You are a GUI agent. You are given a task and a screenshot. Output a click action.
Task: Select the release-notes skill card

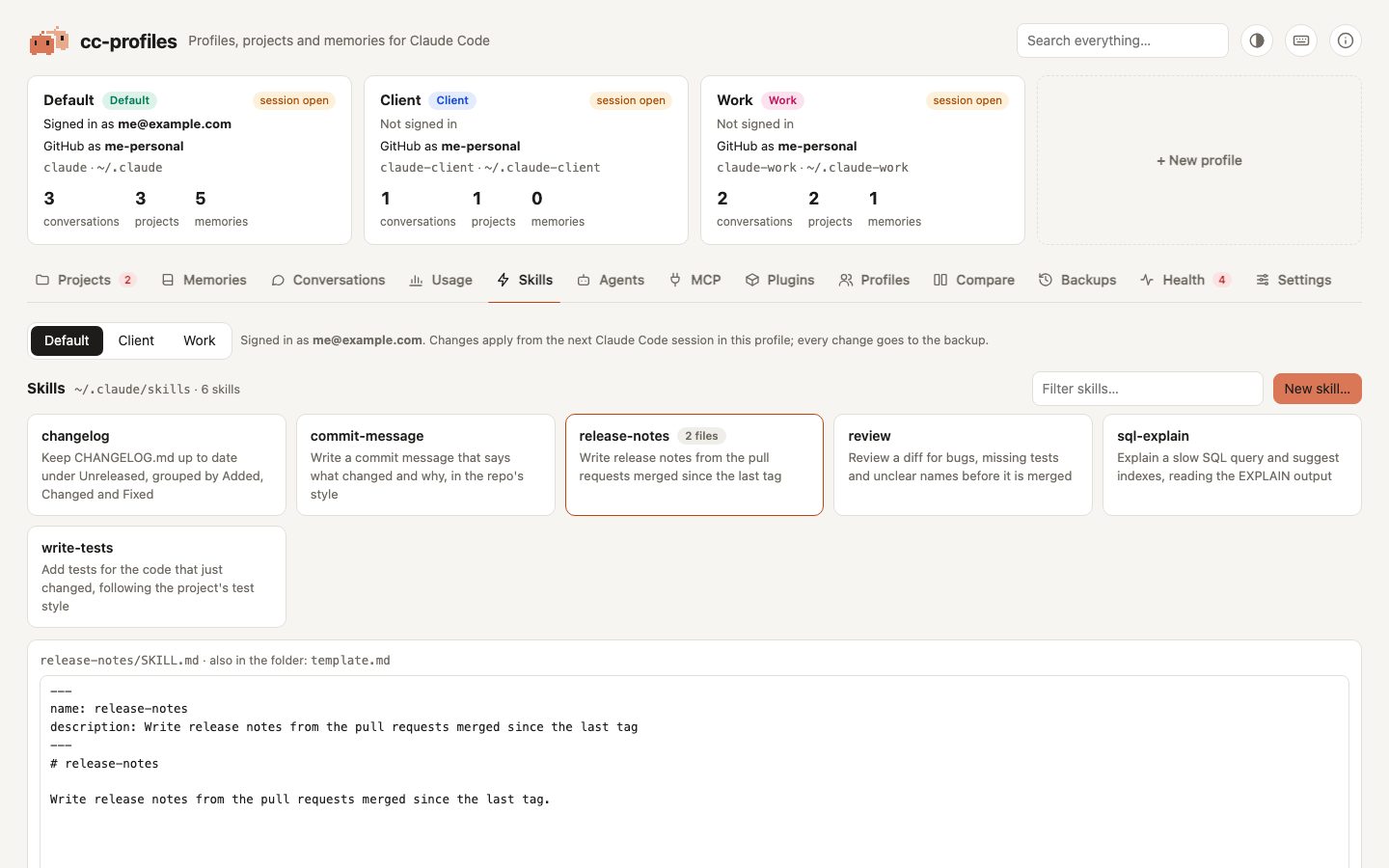(x=694, y=465)
